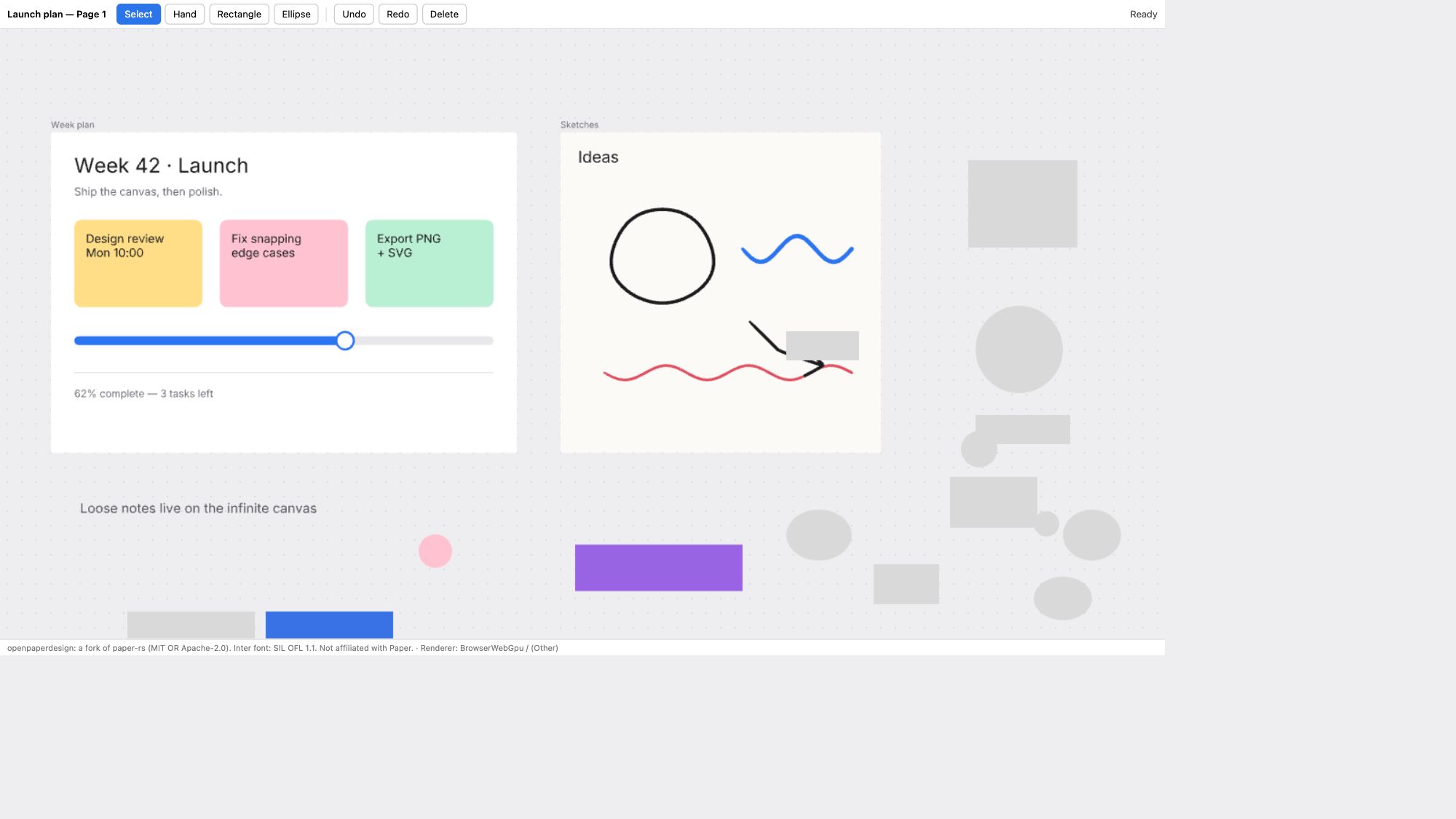The width and height of the screenshot is (1456, 819).
Task: Click the Delete button
Action: (444, 14)
